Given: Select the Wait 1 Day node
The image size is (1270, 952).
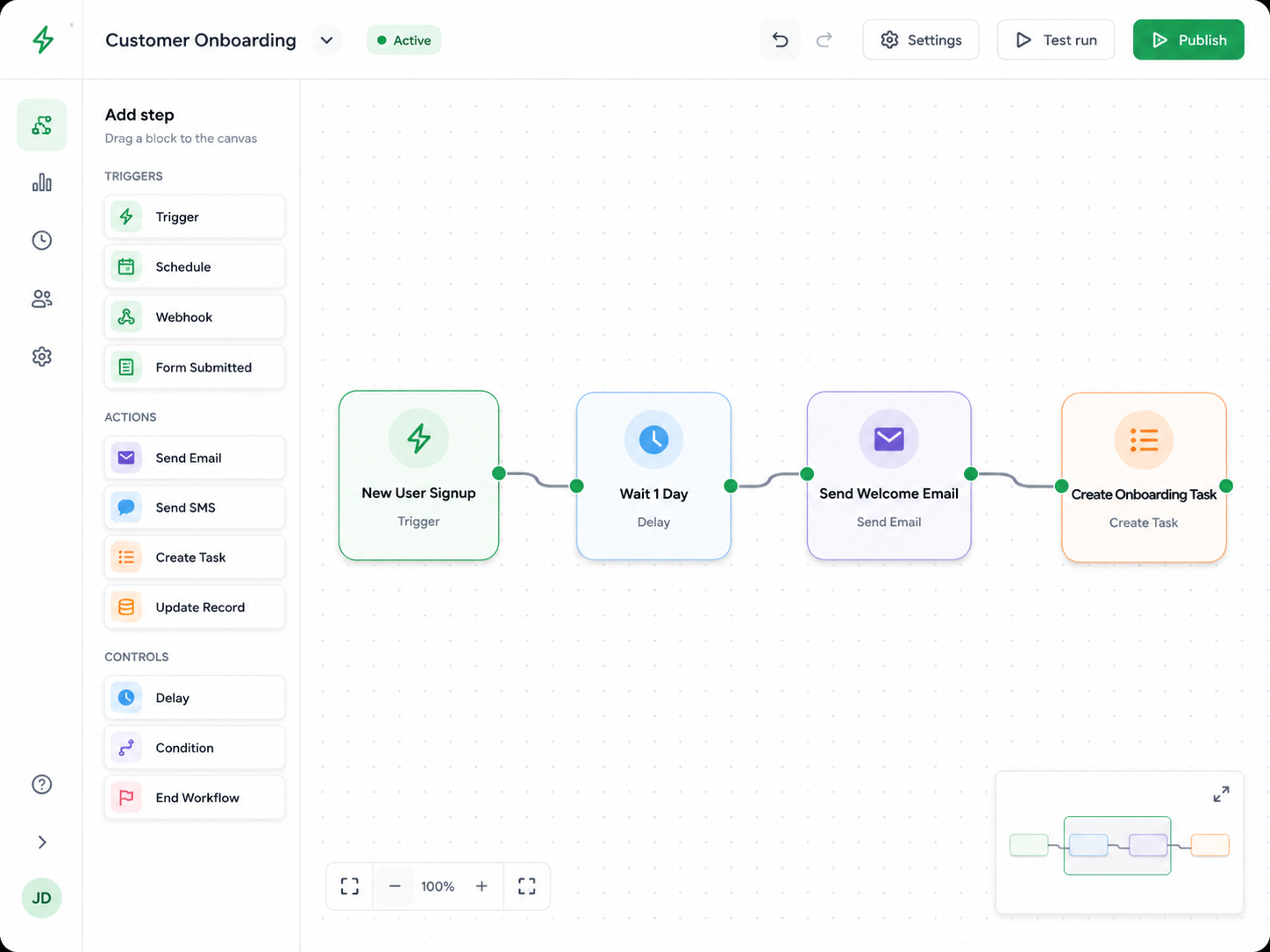Looking at the screenshot, I should 653,476.
